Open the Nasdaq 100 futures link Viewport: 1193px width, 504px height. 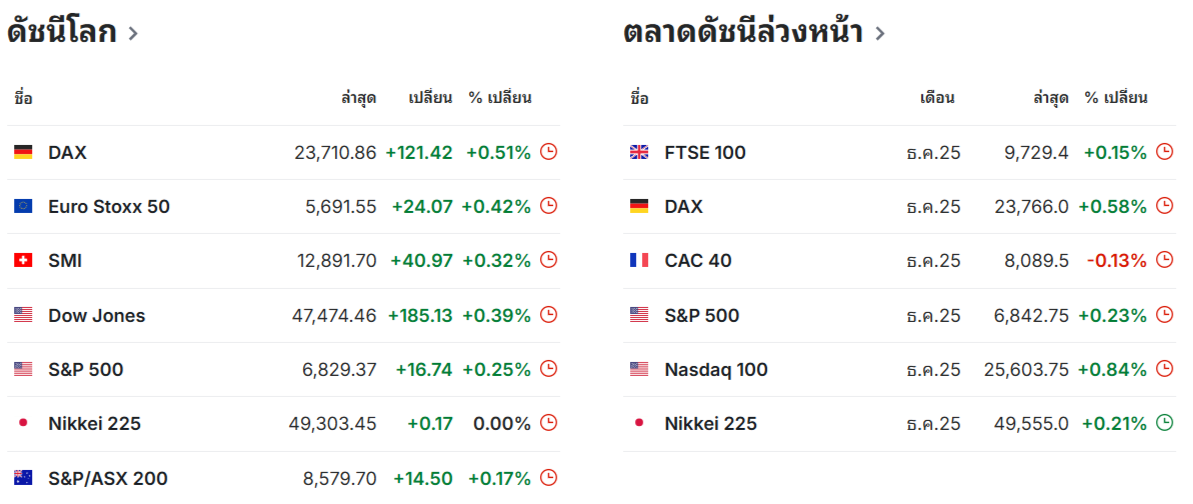(x=716, y=369)
